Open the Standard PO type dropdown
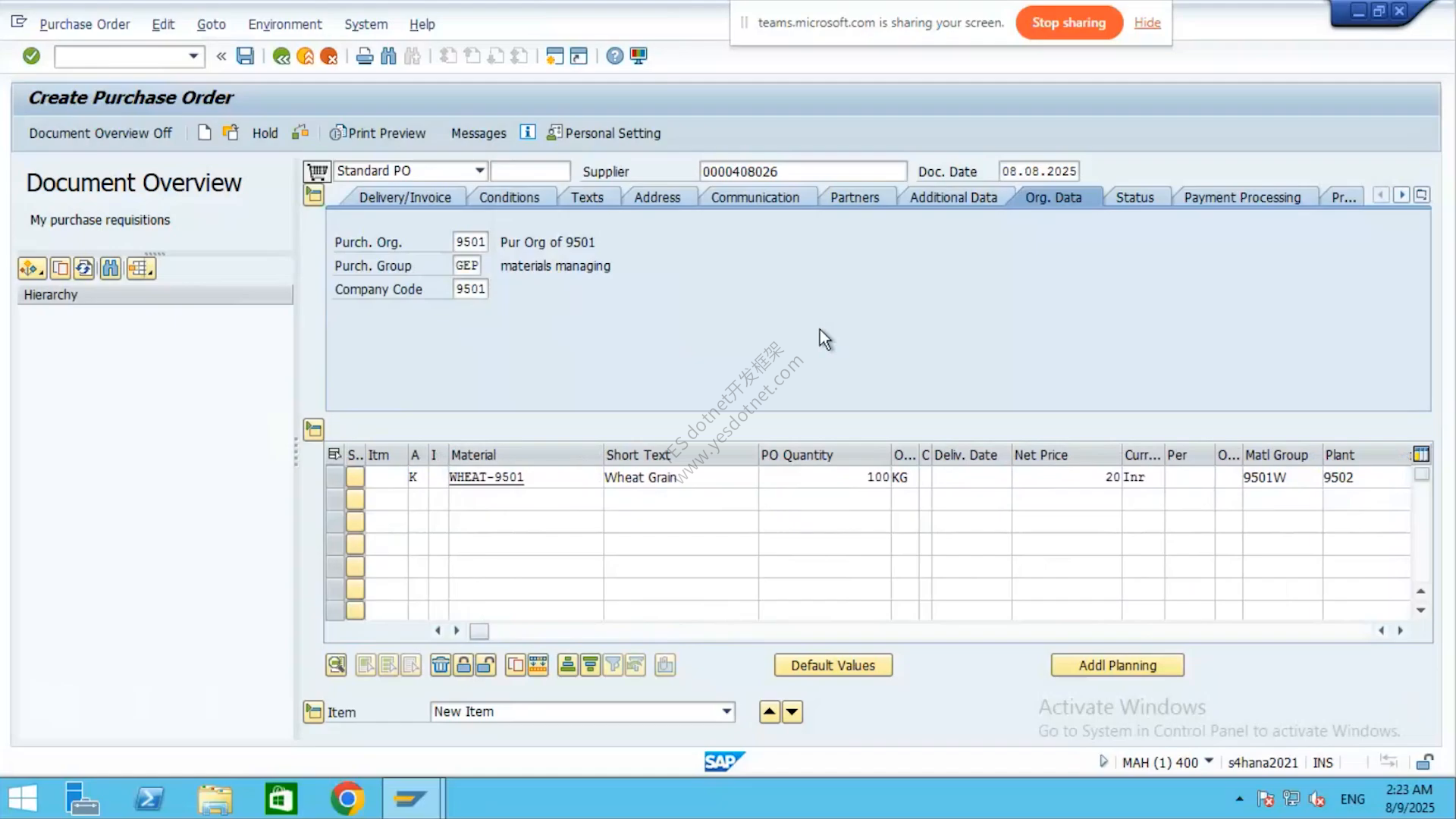The width and height of the screenshot is (1456, 819). [x=479, y=171]
